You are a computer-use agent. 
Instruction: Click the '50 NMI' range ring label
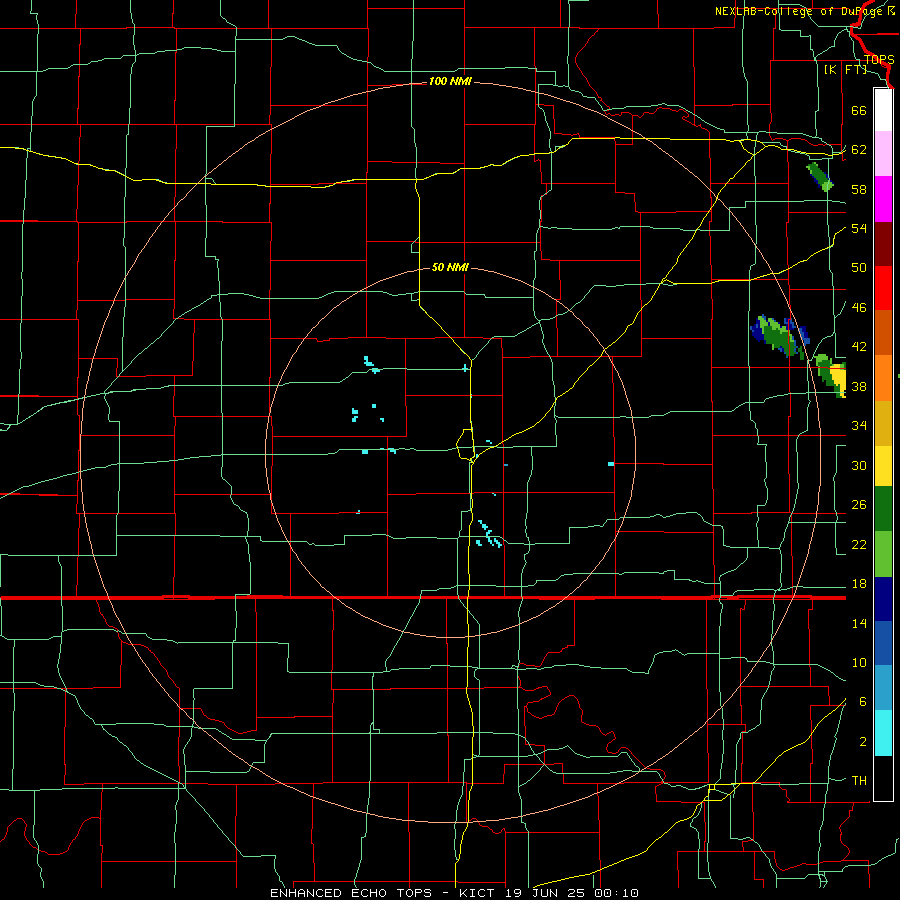click(450, 267)
